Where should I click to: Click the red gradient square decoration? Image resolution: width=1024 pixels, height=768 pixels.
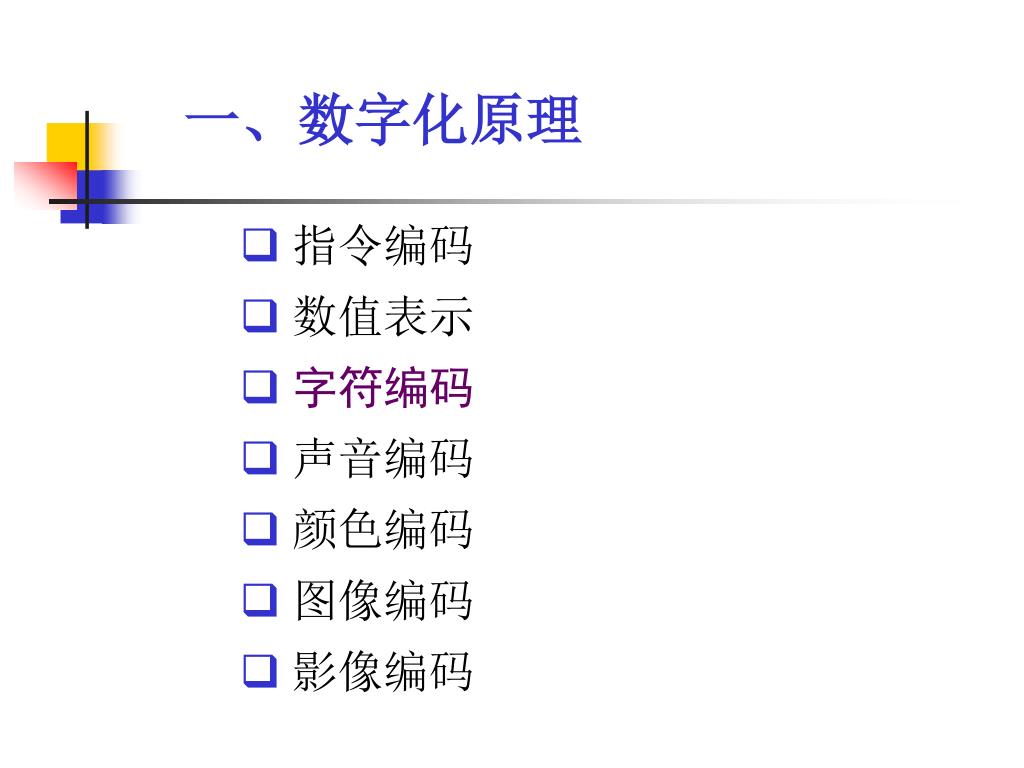coord(45,184)
